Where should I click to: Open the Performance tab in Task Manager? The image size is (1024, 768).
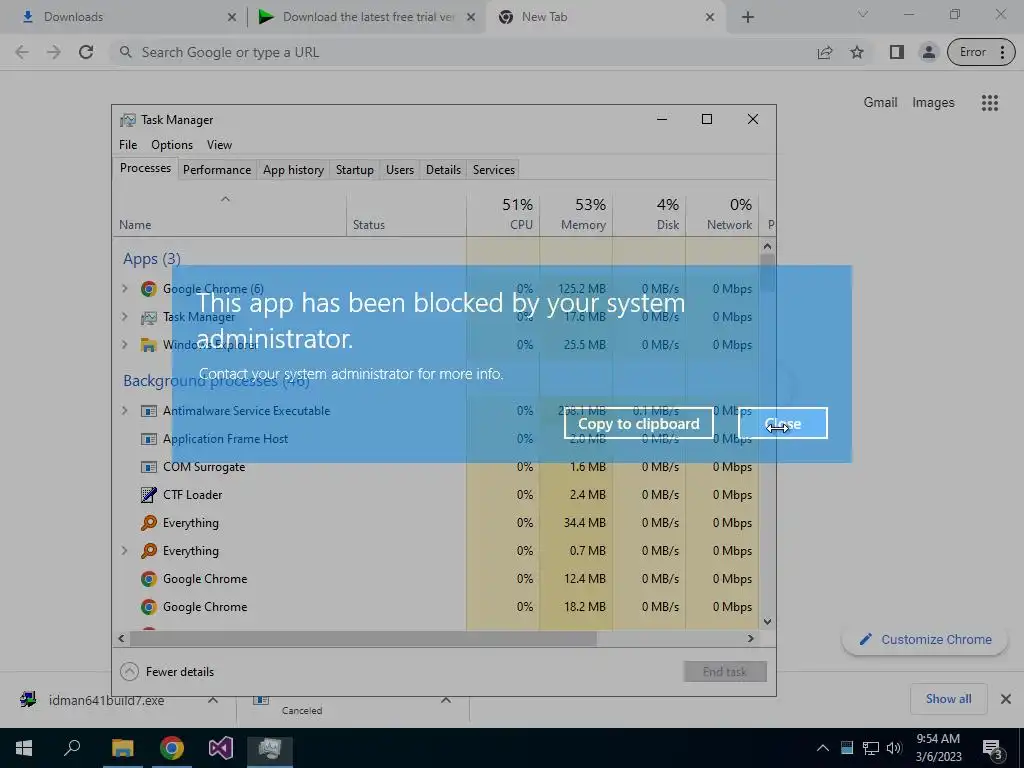(217, 170)
